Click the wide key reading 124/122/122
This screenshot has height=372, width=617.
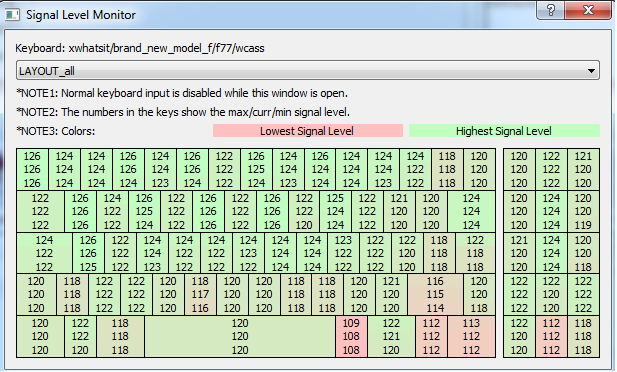coord(44,253)
